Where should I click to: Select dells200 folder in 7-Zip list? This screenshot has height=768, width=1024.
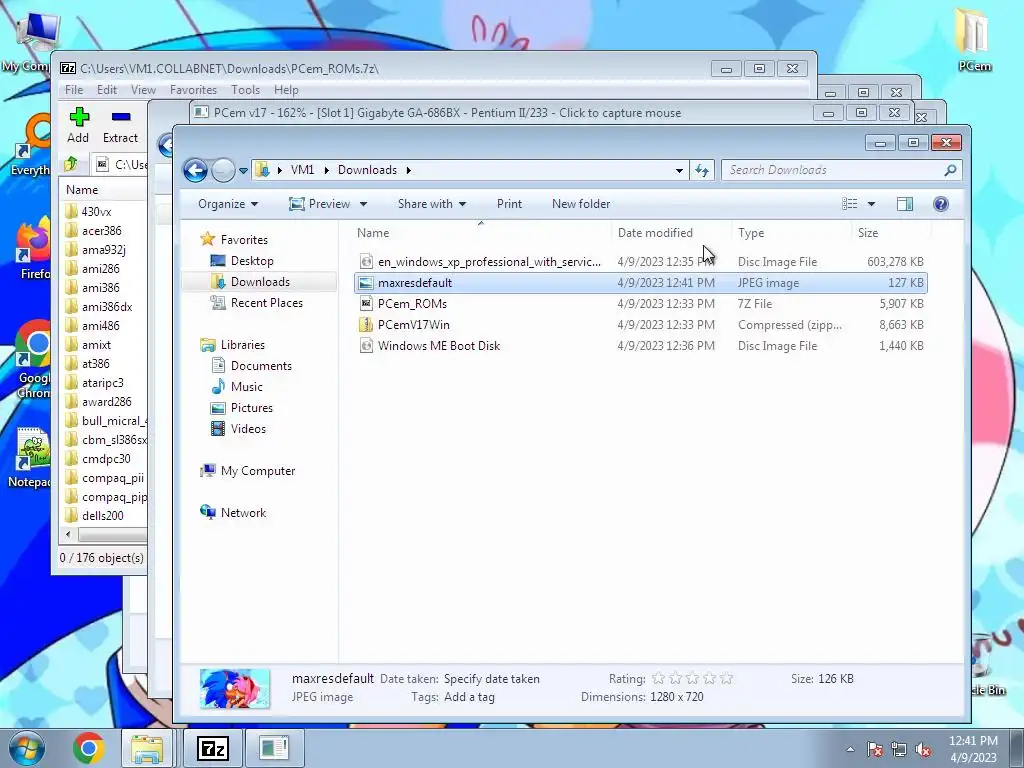click(102, 515)
